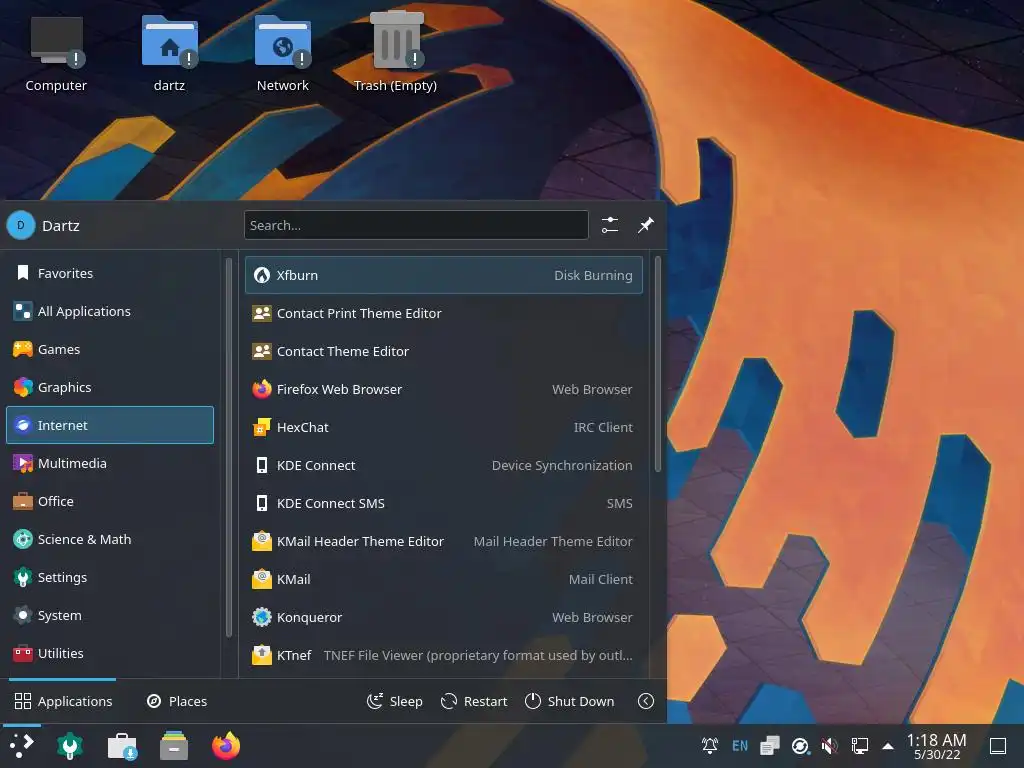
Task: Select the Internet category
Action: tap(110, 425)
